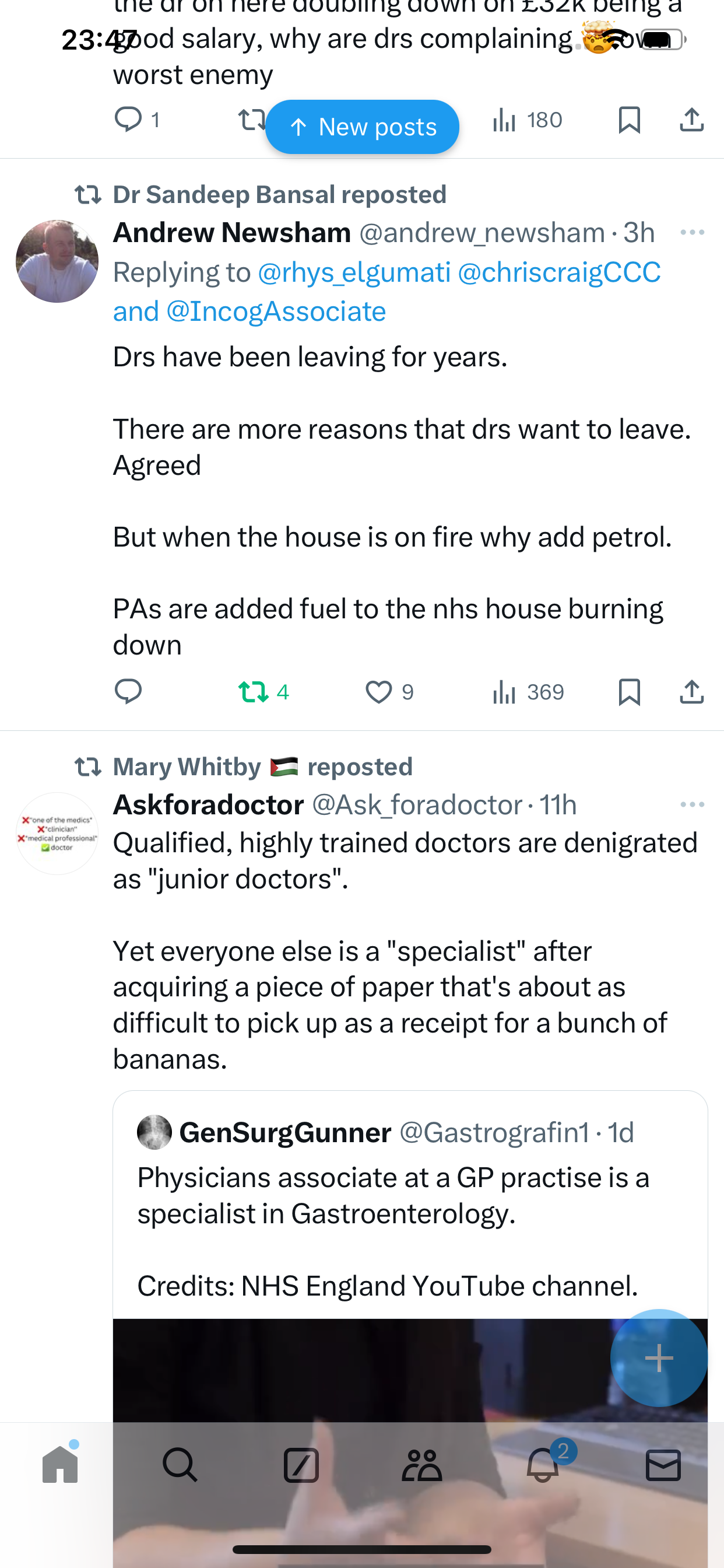Open the Communities people icon
The image size is (724, 1568).
421,1465
